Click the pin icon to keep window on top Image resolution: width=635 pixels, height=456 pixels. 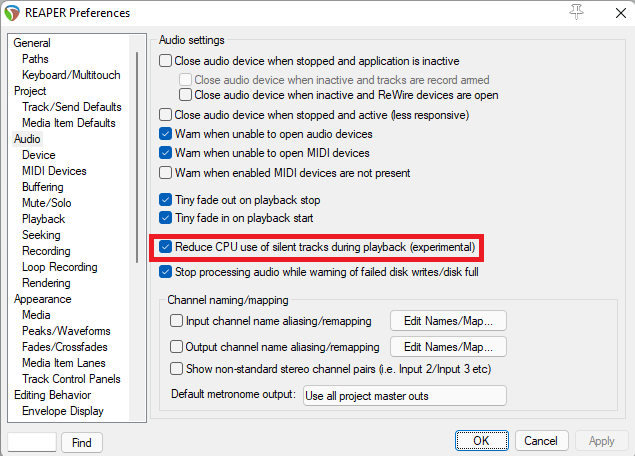tap(576, 12)
